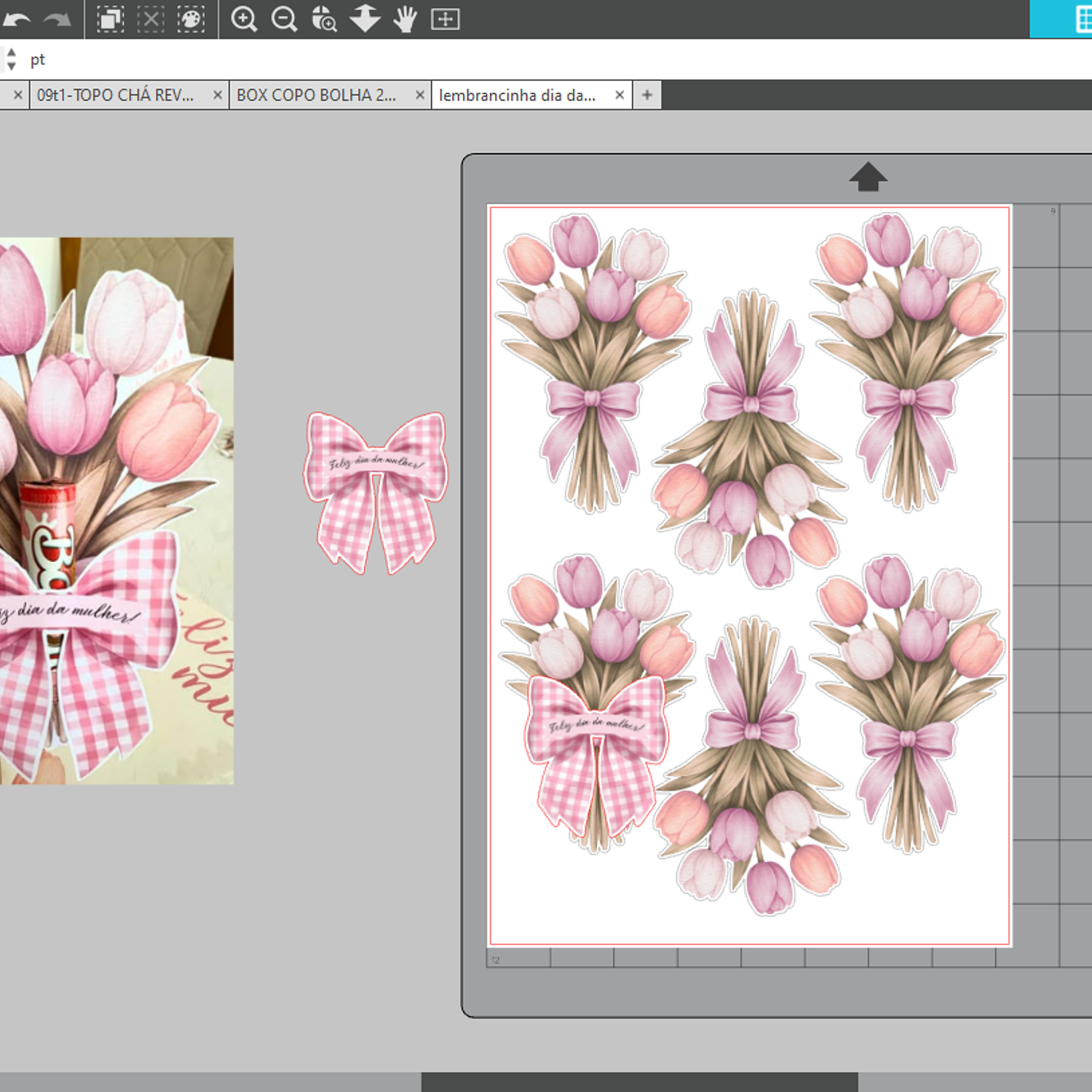Select the Drag Zoom arrows tool
This screenshot has width=1092, height=1092.
coord(365,19)
